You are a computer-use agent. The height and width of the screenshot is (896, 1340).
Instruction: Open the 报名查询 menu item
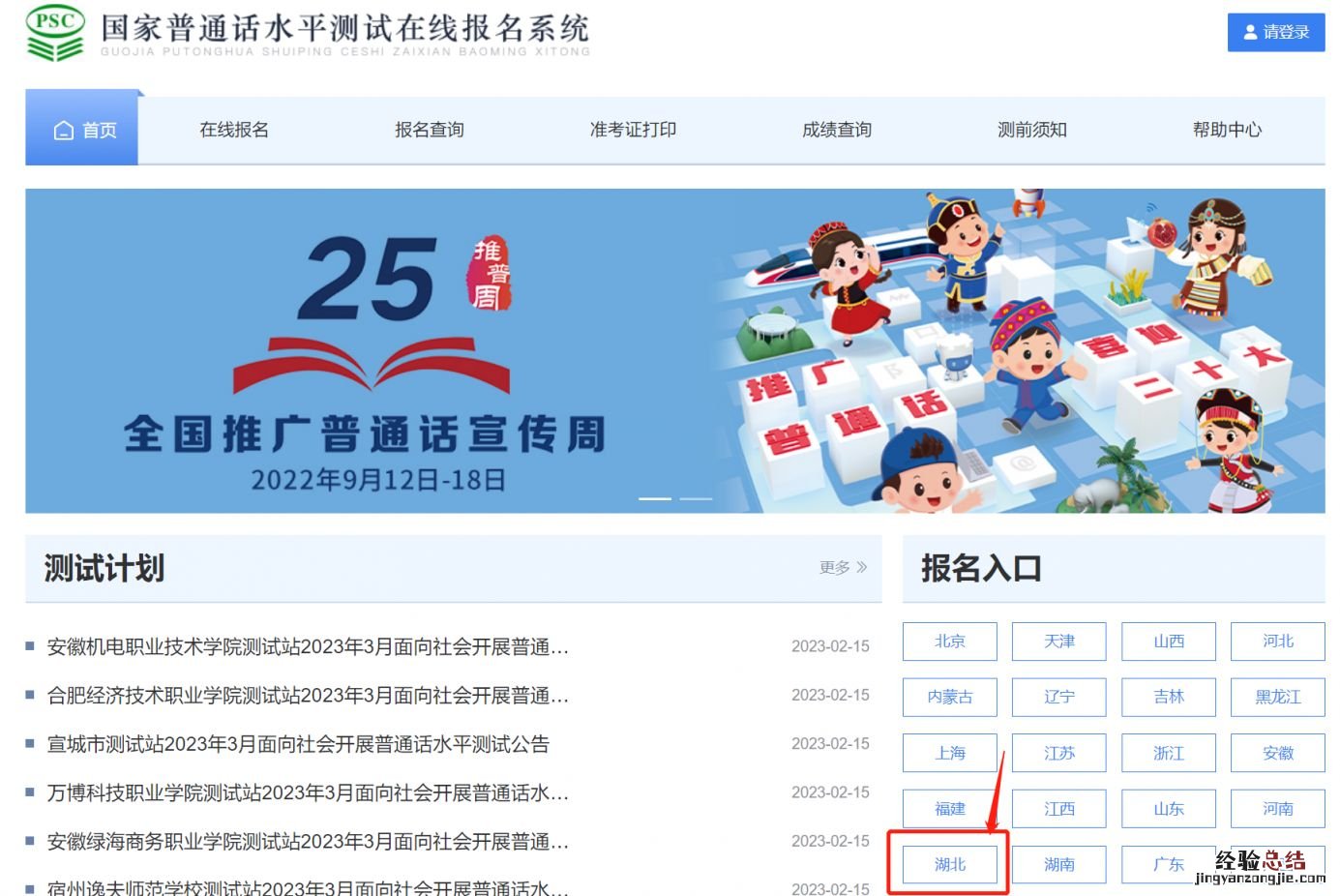click(430, 130)
